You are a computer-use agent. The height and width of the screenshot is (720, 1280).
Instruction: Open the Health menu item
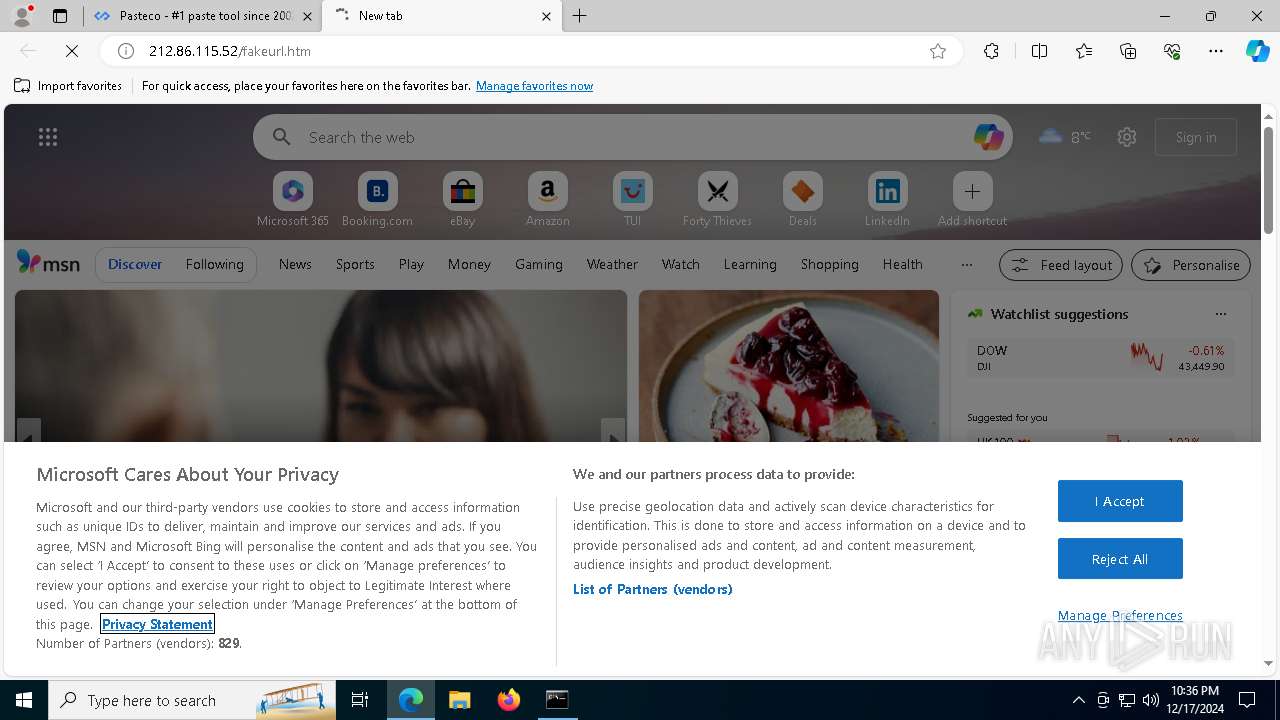[x=903, y=264]
